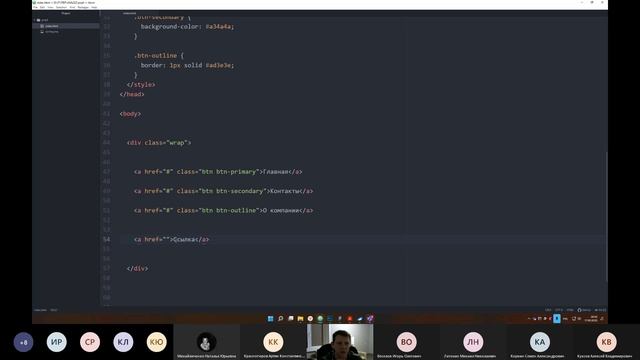Select participant avatar СР
640x360 pixels.
[x=90, y=342]
